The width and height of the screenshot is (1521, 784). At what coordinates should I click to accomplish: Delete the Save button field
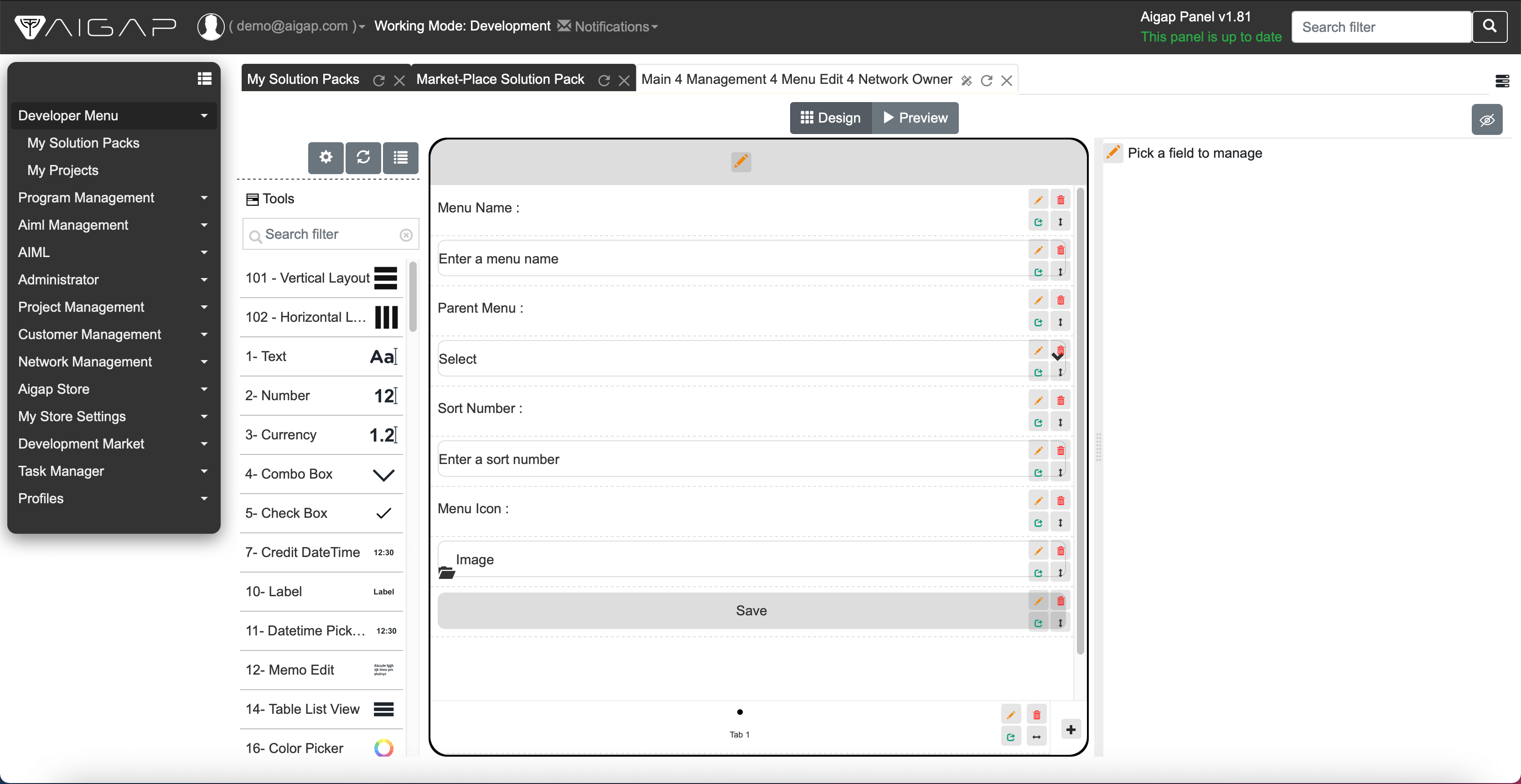(1061, 602)
